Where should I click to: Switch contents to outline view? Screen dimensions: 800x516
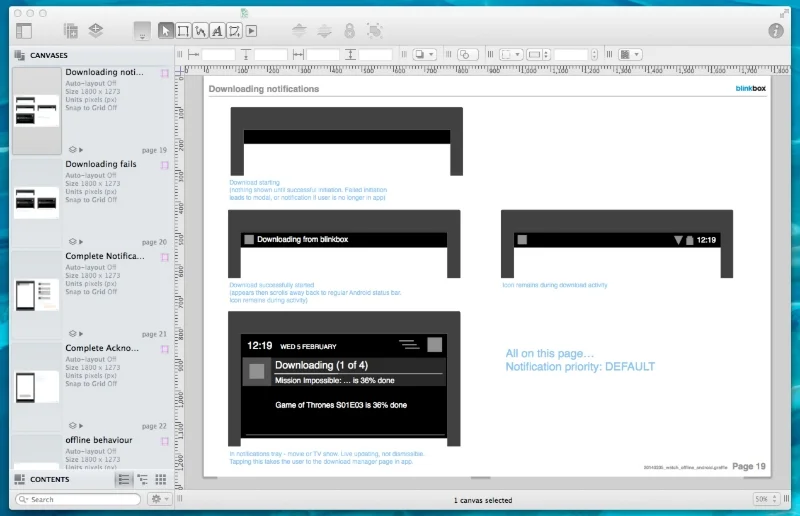click(x=143, y=479)
